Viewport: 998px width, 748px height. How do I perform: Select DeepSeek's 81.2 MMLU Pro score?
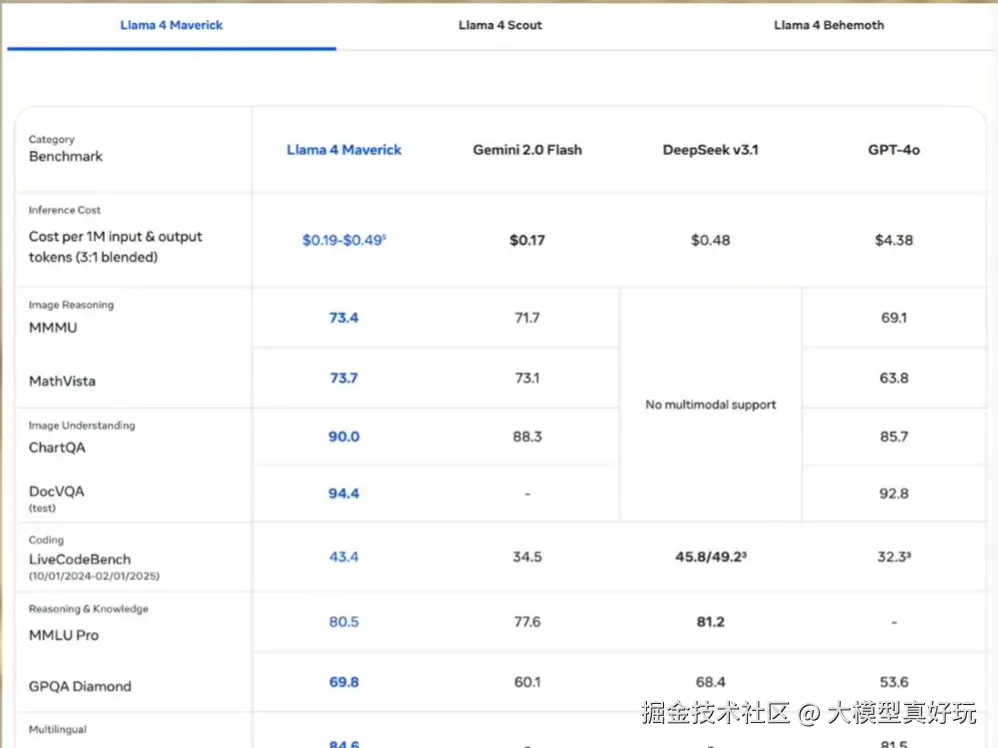(710, 621)
